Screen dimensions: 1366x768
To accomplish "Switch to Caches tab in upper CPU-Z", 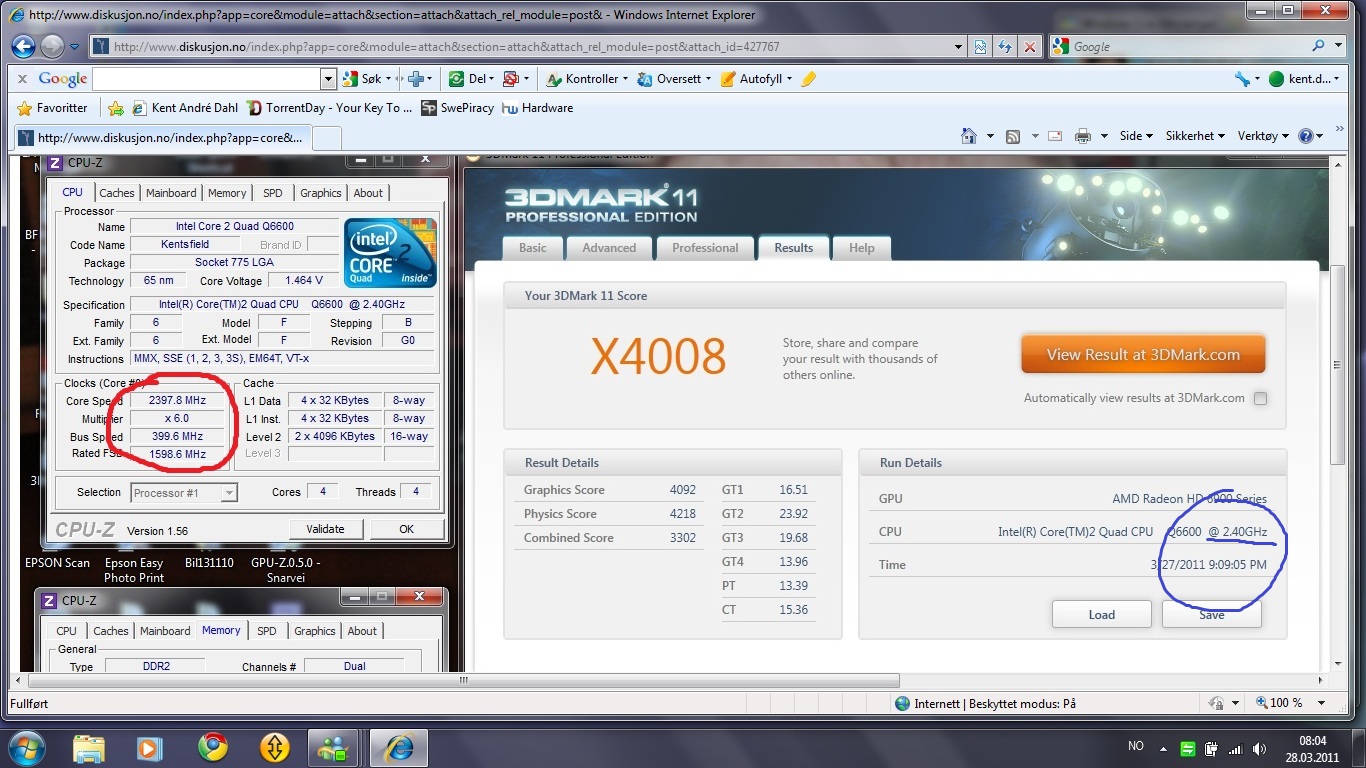I will click(x=117, y=193).
